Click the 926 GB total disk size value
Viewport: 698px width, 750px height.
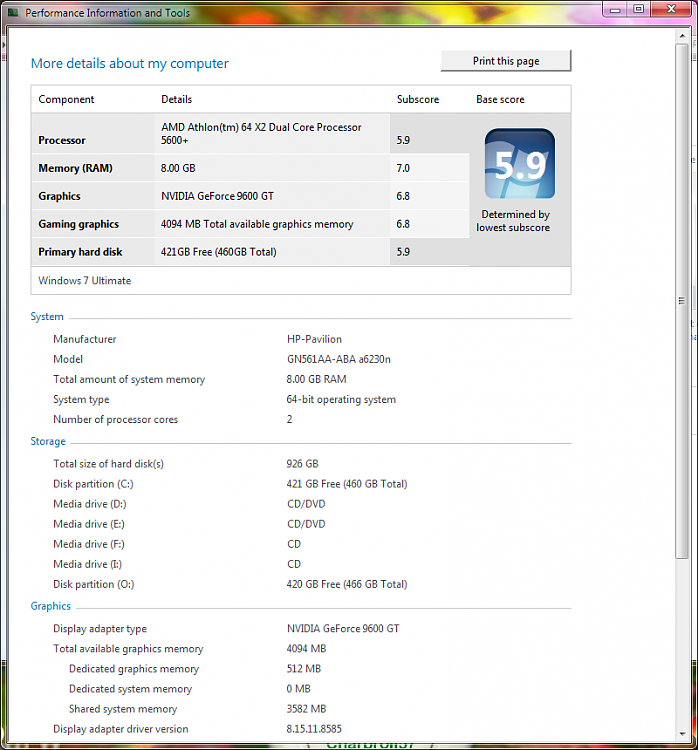coord(302,464)
